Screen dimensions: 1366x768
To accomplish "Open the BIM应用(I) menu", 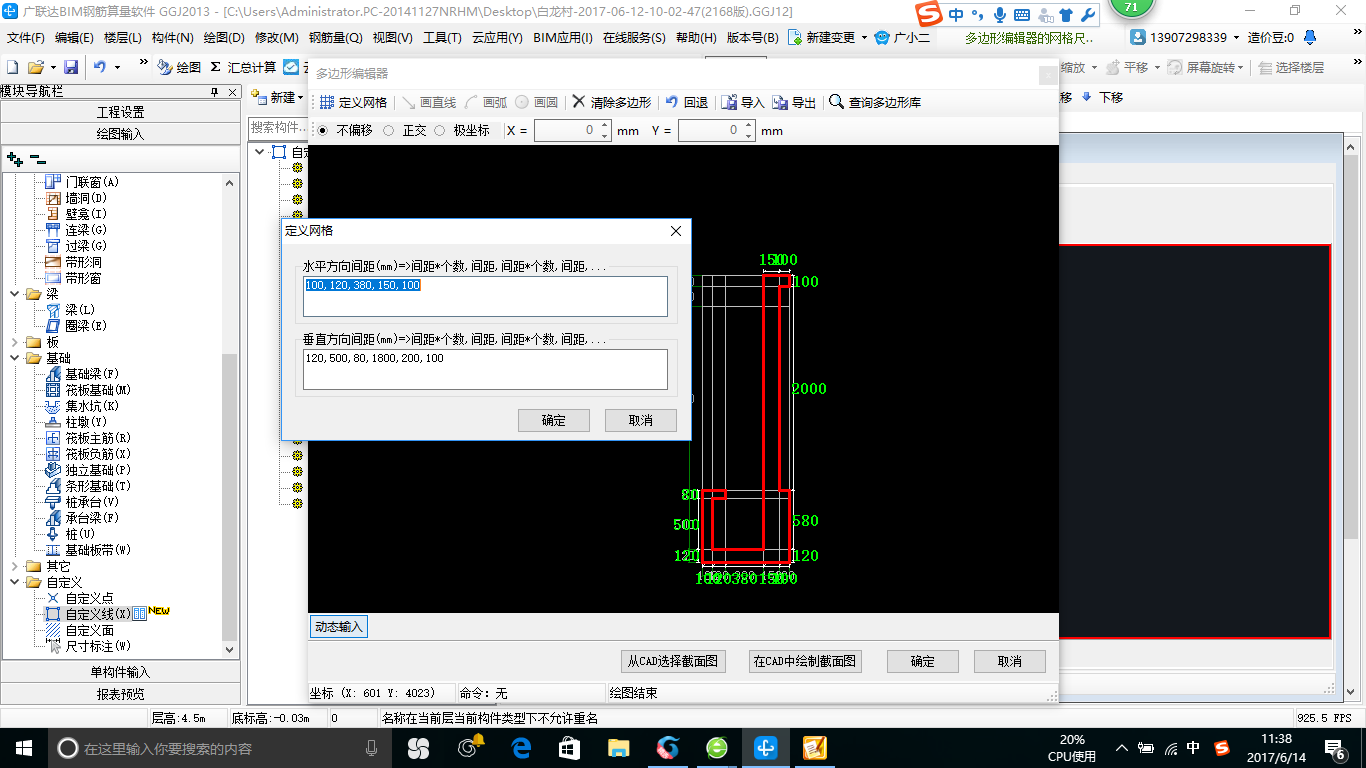I will [x=563, y=38].
